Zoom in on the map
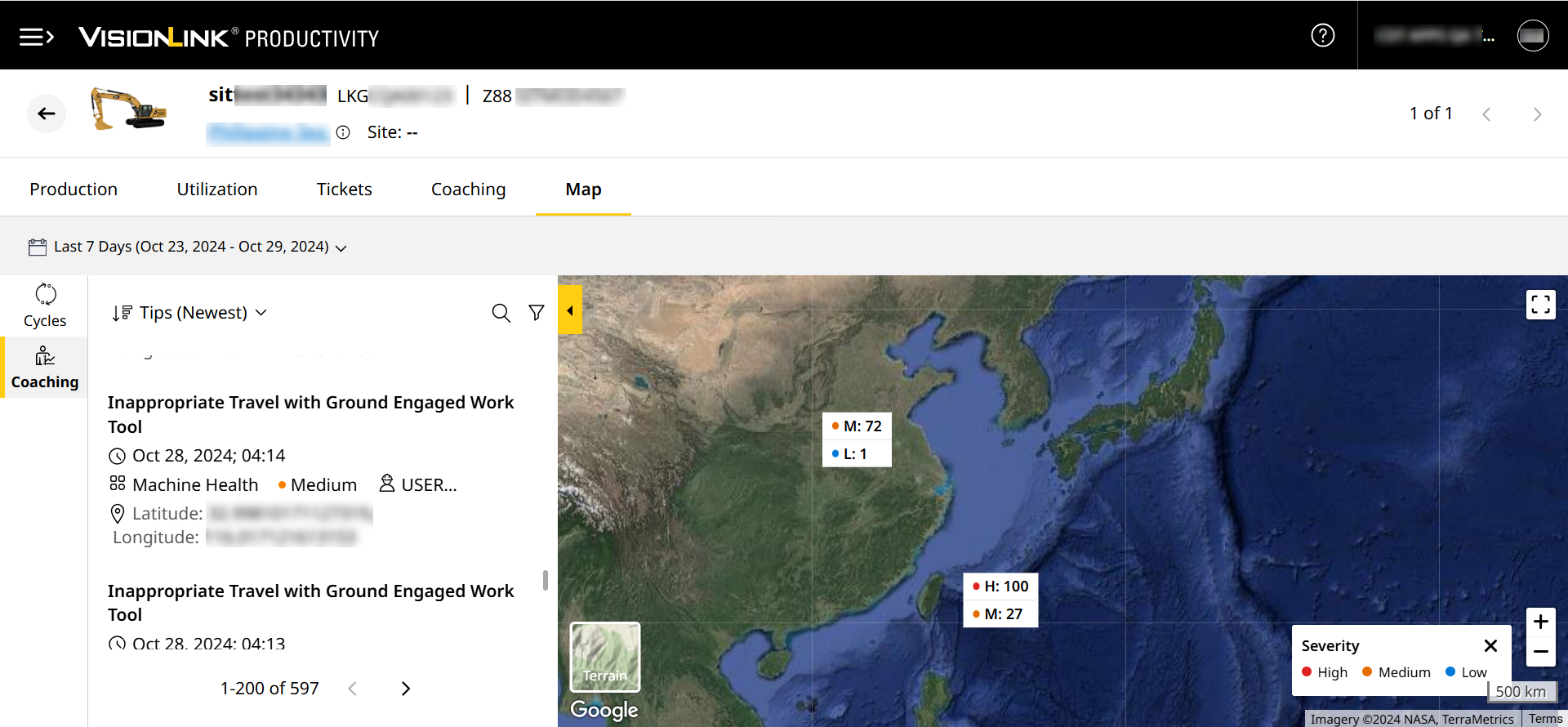This screenshot has width=1568, height=727. coord(1540,622)
